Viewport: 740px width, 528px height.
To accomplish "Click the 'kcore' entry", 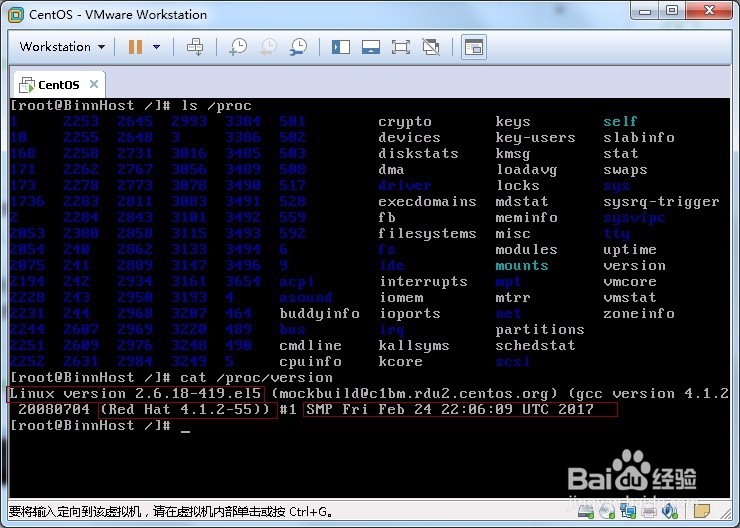I will (x=400, y=361).
